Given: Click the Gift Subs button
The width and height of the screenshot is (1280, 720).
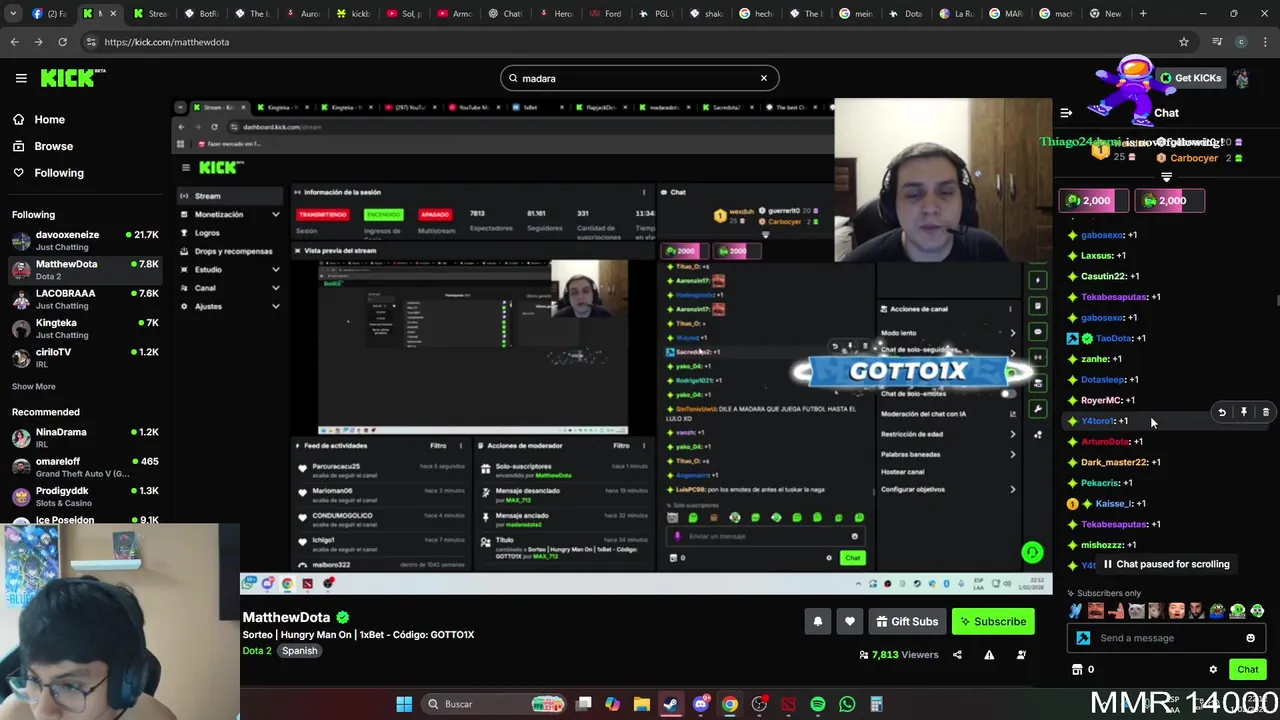Looking at the screenshot, I should pyautogui.click(x=907, y=622).
